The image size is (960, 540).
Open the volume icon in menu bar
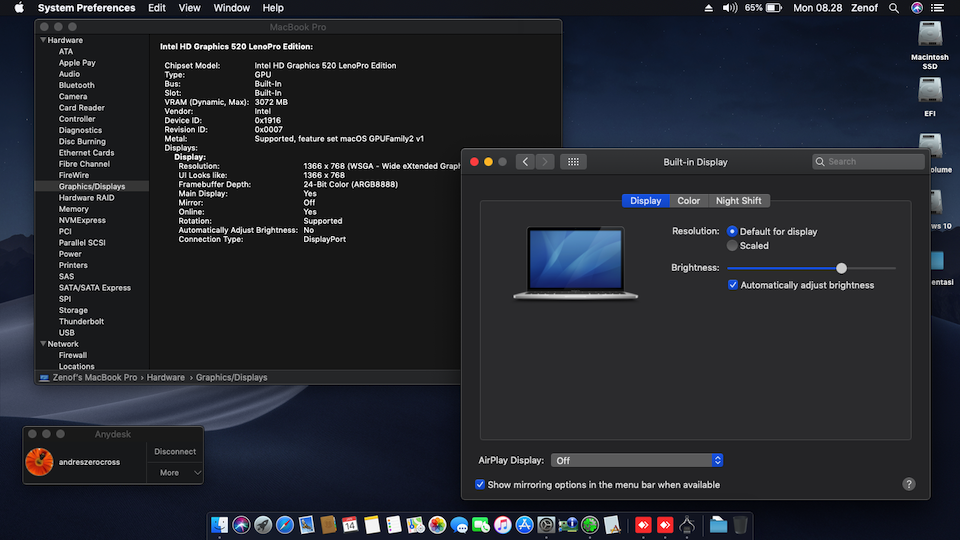pyautogui.click(x=730, y=8)
